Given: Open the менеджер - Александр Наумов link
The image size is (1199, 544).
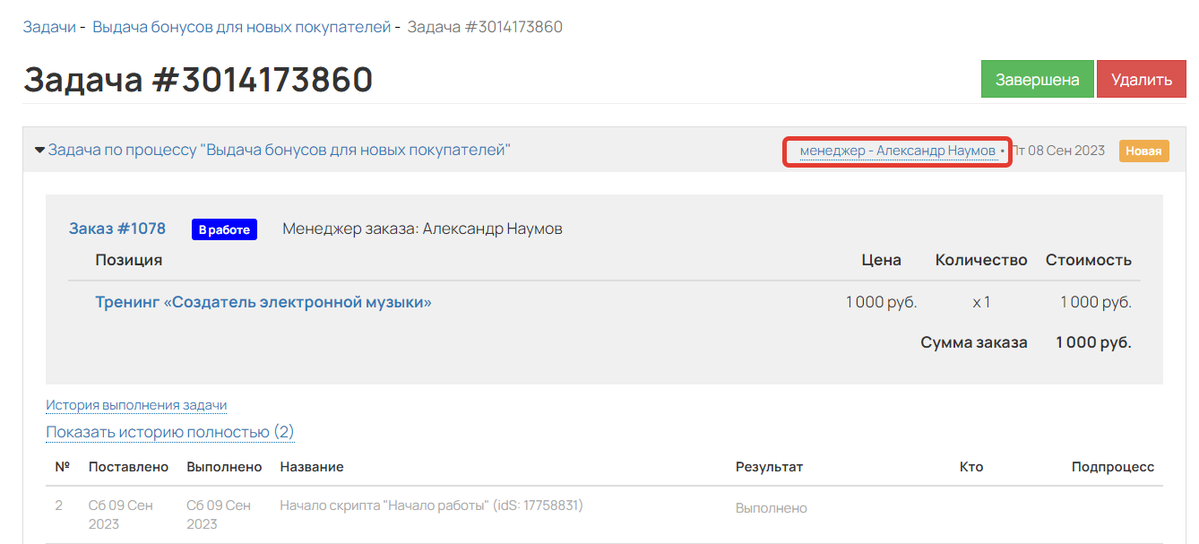Looking at the screenshot, I should pyautogui.click(x=897, y=151).
